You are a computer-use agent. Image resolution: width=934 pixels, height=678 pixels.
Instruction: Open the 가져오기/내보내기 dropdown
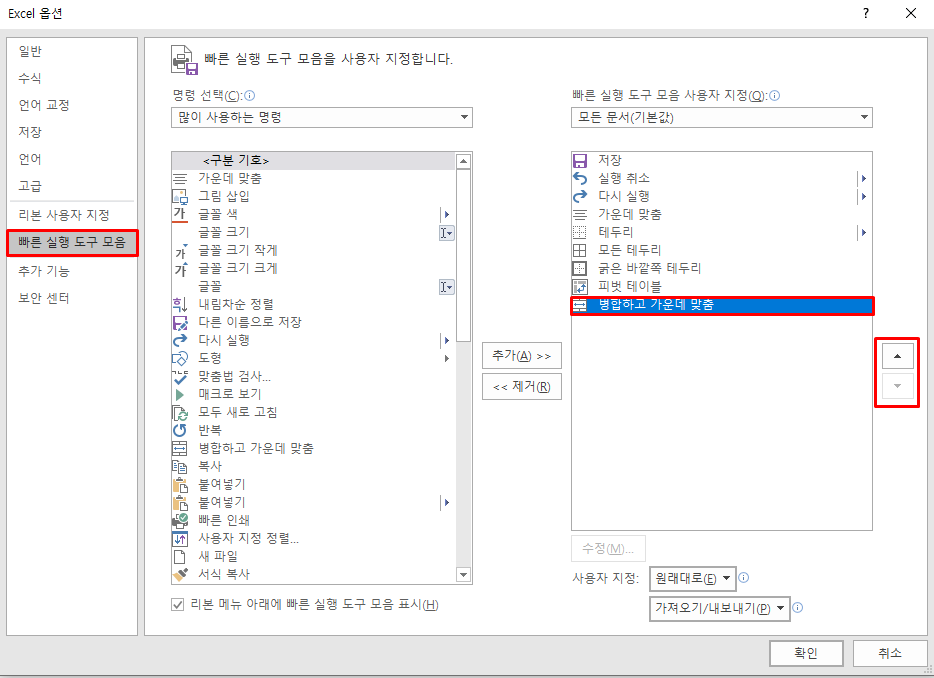tap(720, 609)
